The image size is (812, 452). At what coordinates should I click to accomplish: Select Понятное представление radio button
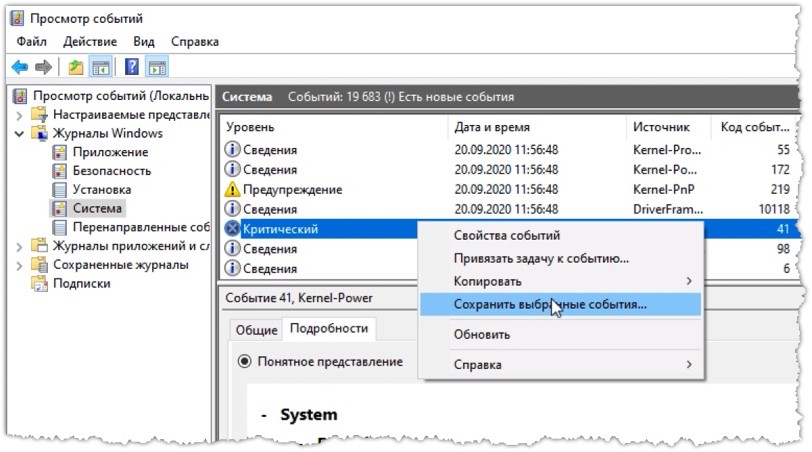coord(244,361)
